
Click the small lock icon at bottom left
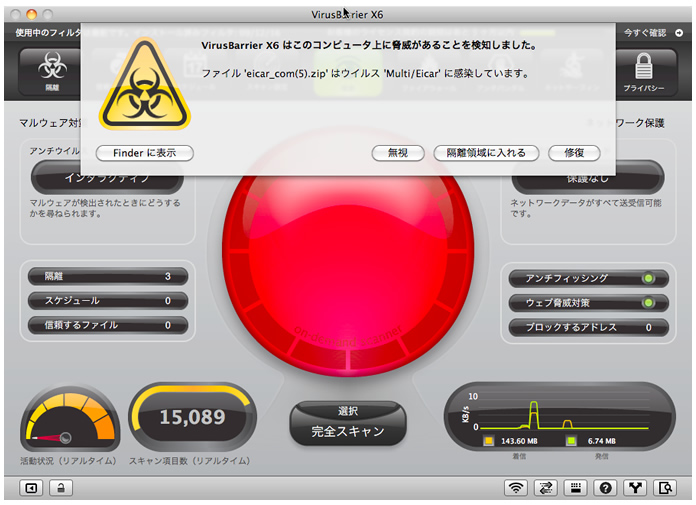[61, 488]
